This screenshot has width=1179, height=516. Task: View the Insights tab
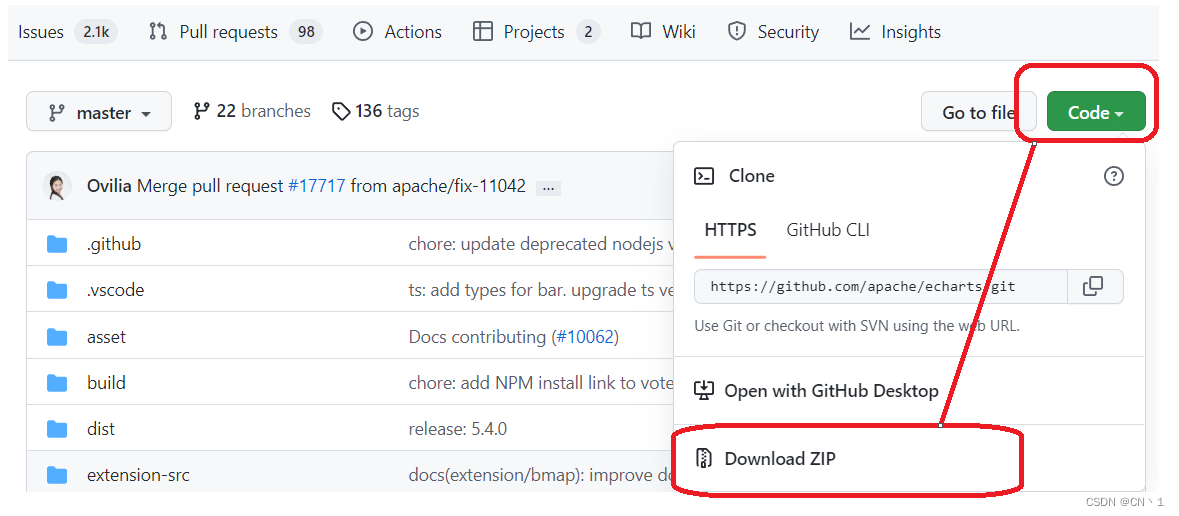[895, 32]
